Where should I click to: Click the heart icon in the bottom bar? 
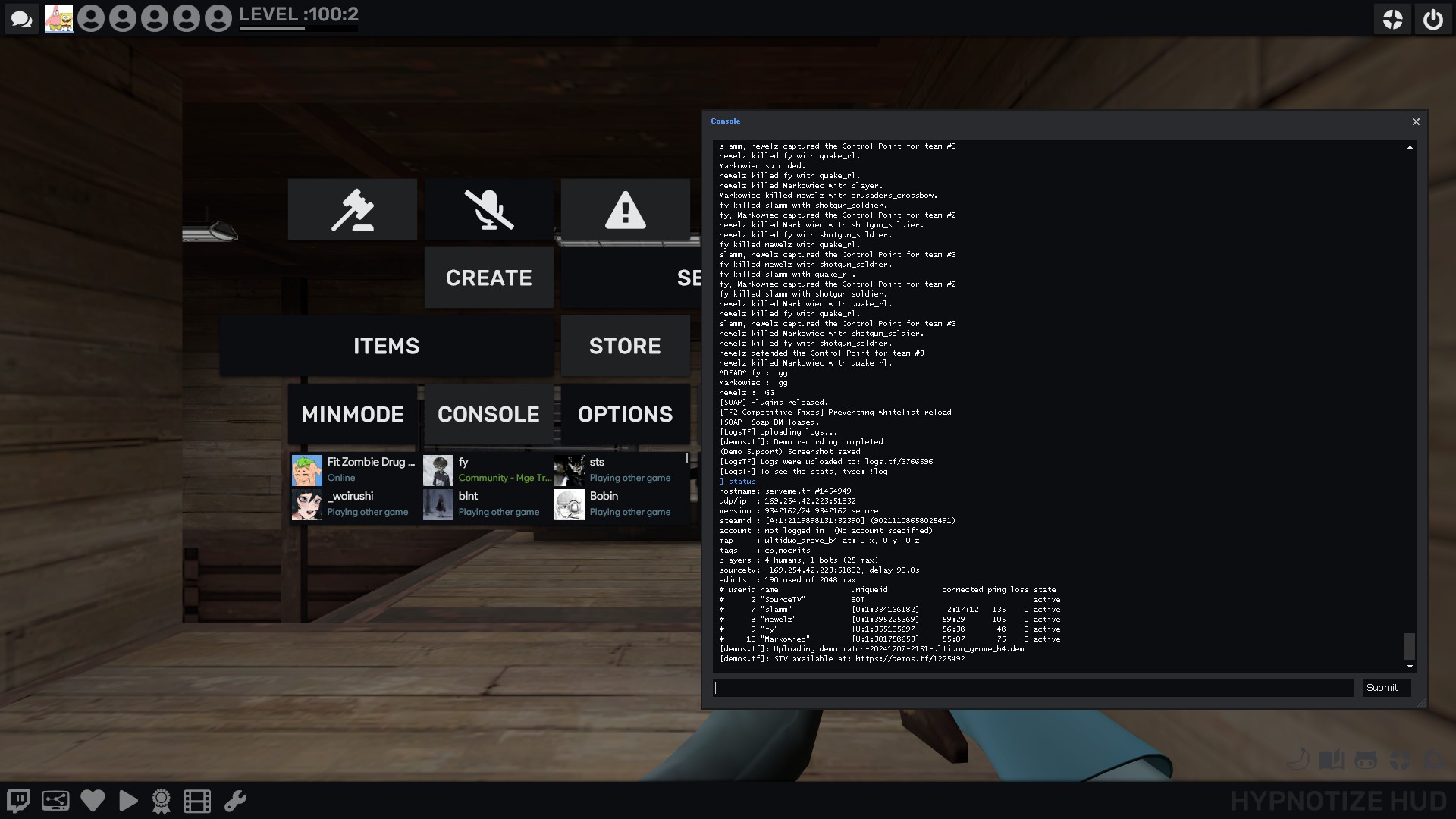93,801
